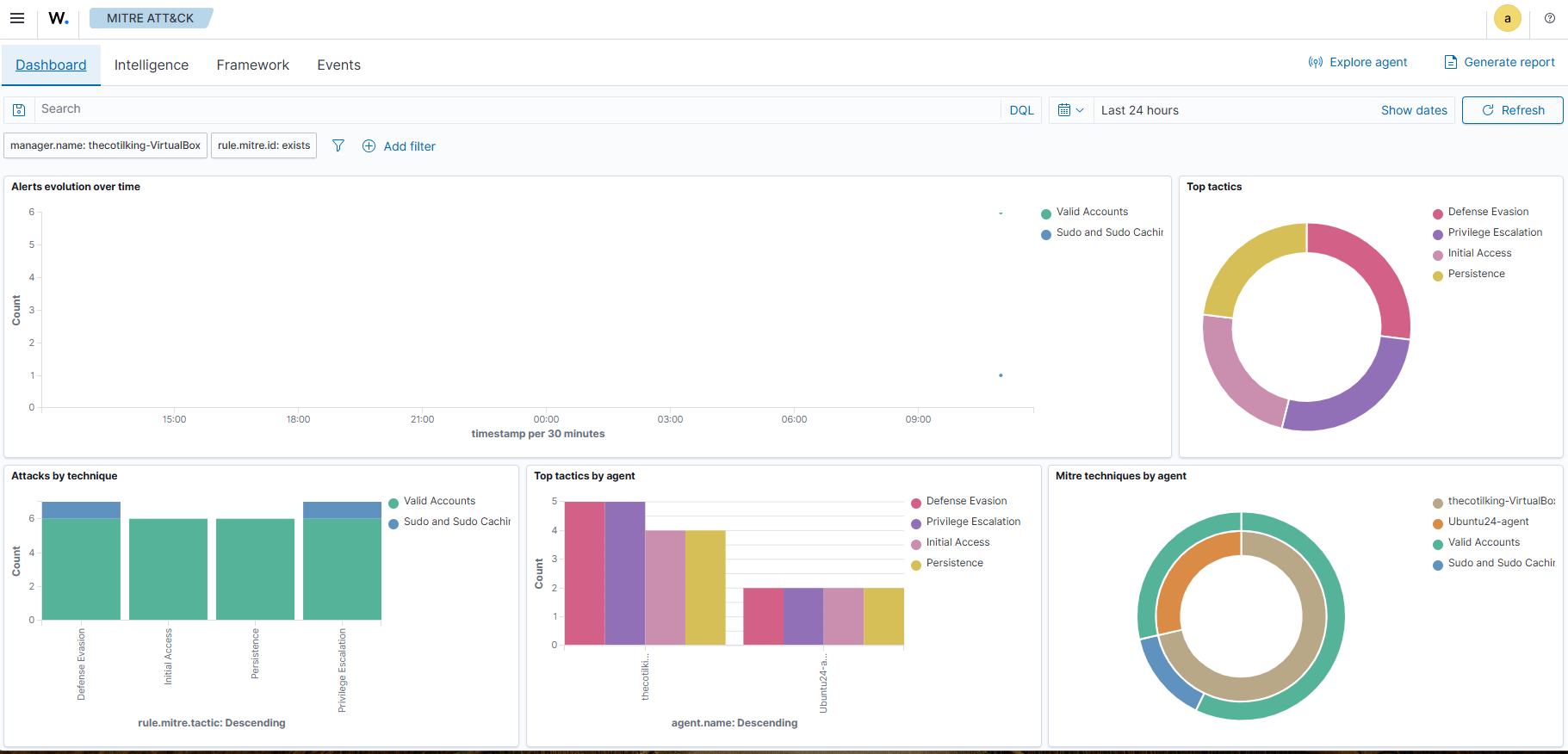The width and height of the screenshot is (1568, 754).
Task: Open the date quick menu calendar dropdown
Action: [x=1070, y=110]
